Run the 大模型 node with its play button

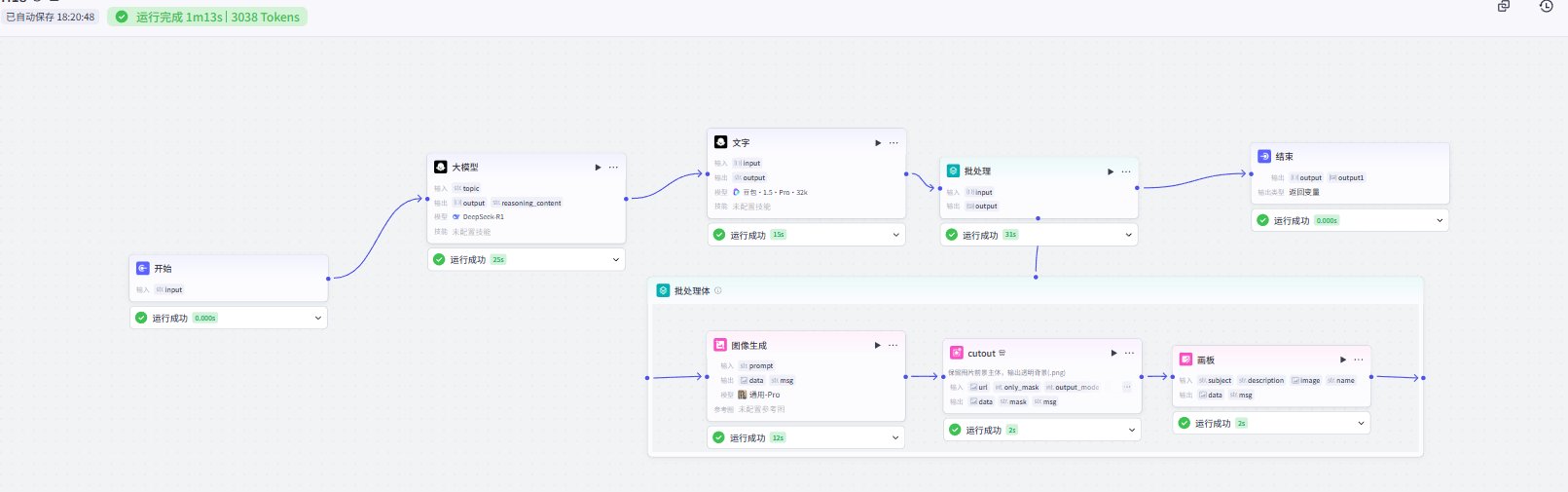click(x=598, y=168)
